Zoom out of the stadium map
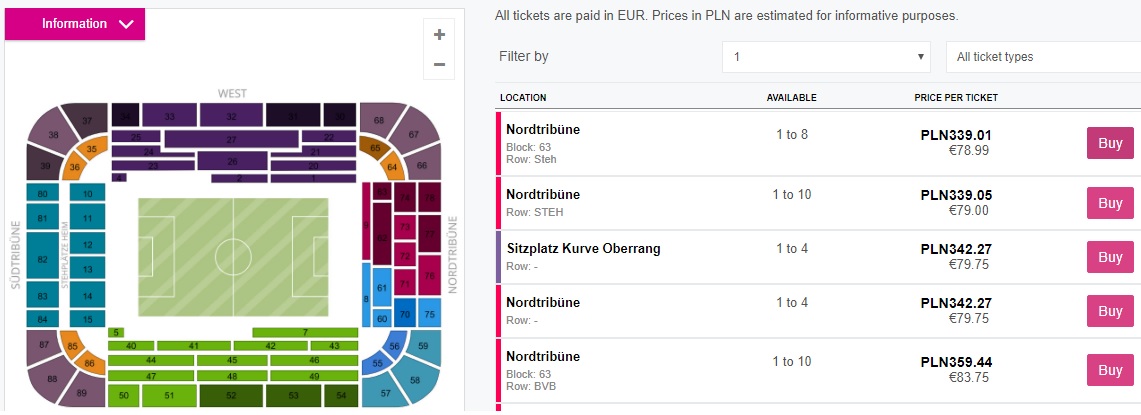Screen dimensions: 1141x415 439,65
